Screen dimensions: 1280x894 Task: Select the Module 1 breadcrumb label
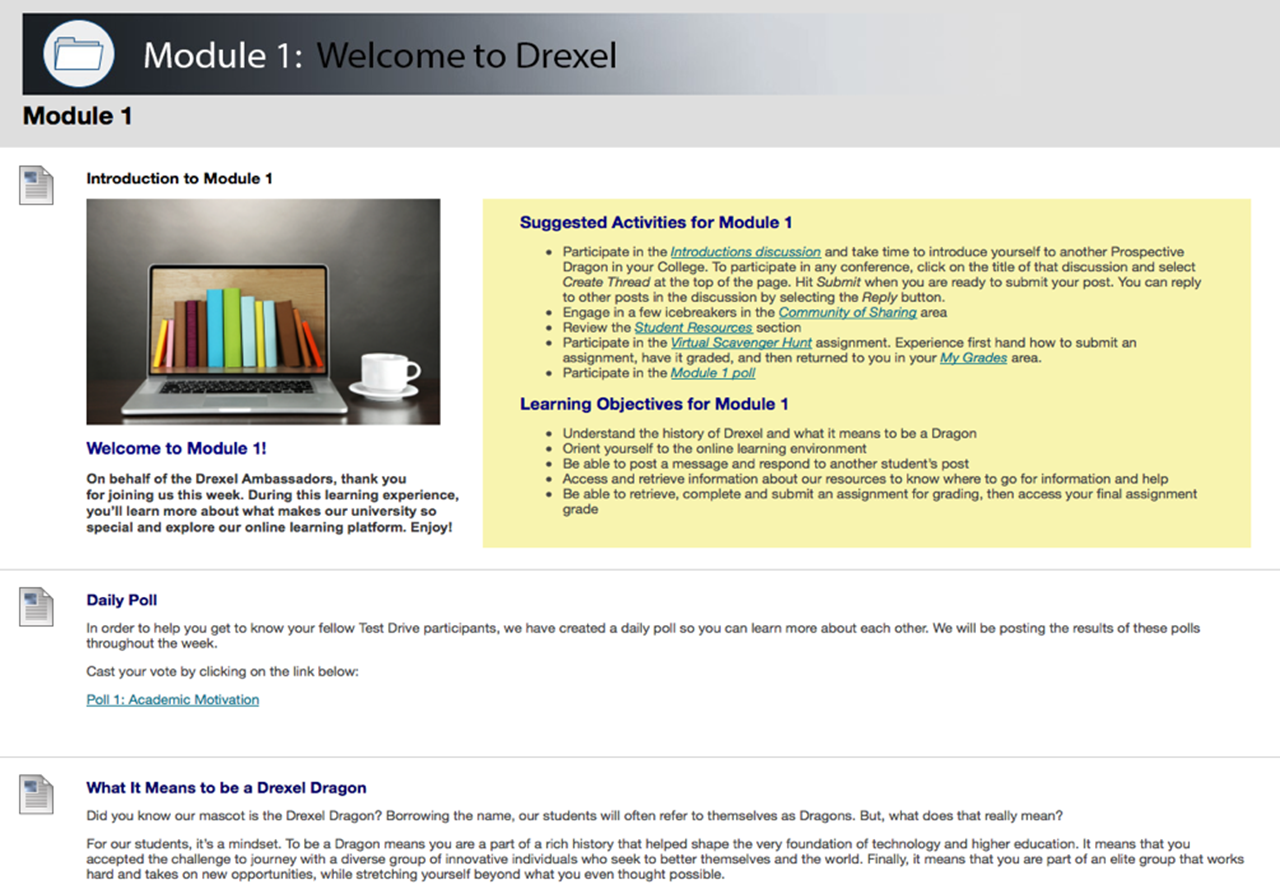click(x=76, y=116)
